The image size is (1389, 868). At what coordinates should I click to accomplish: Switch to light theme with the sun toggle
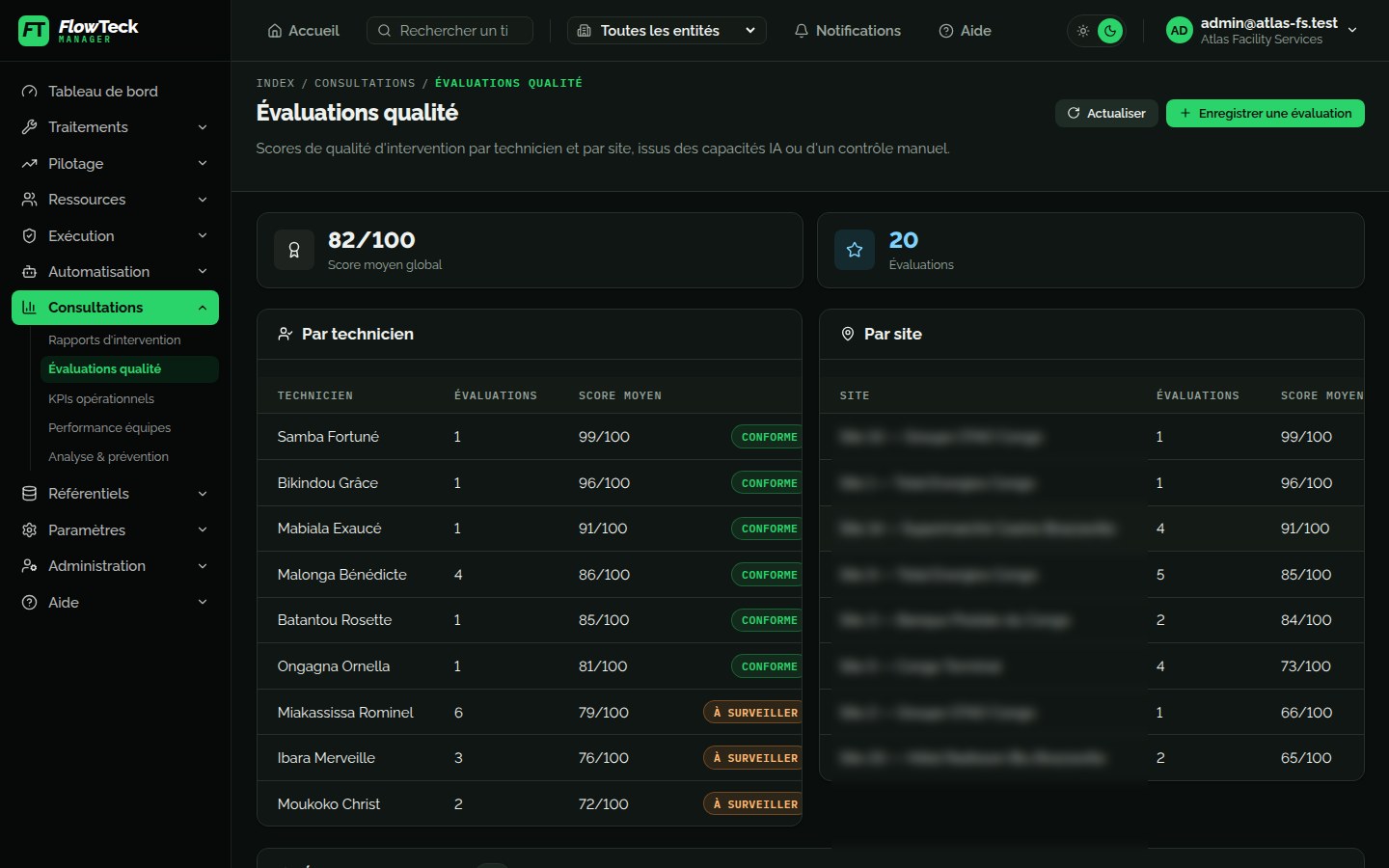pyautogui.click(x=1083, y=31)
